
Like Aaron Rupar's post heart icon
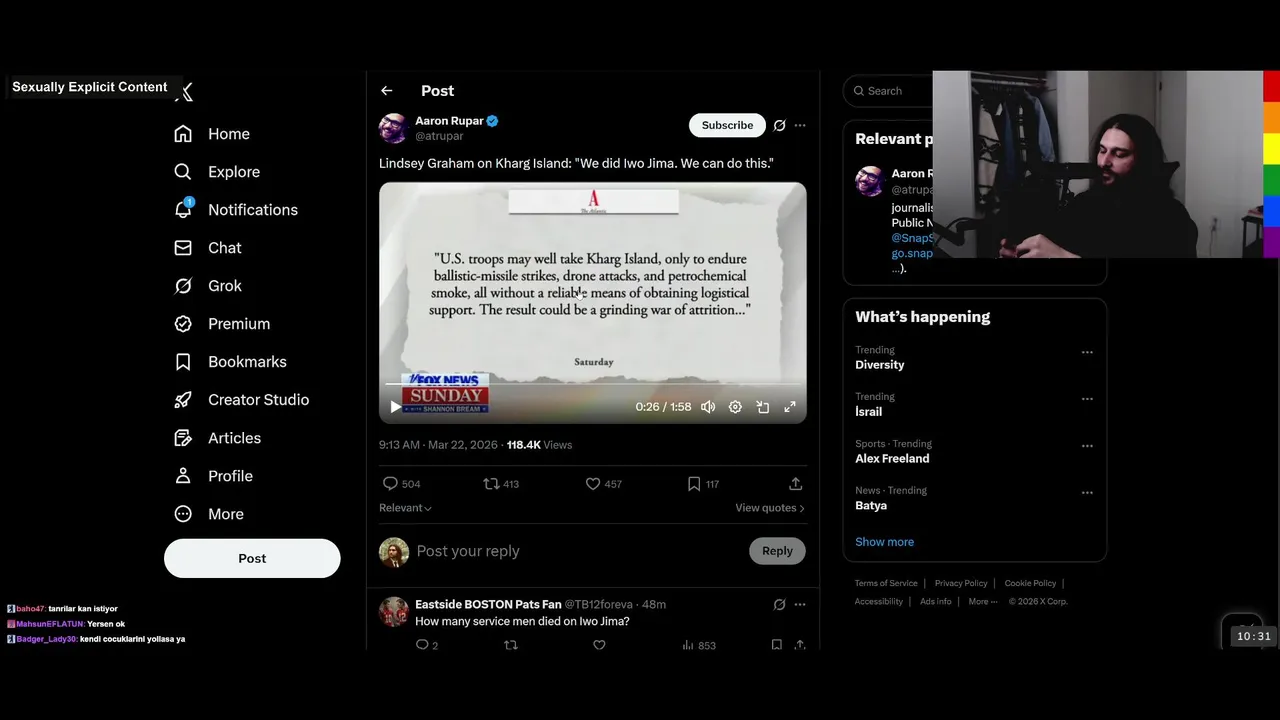tap(593, 484)
